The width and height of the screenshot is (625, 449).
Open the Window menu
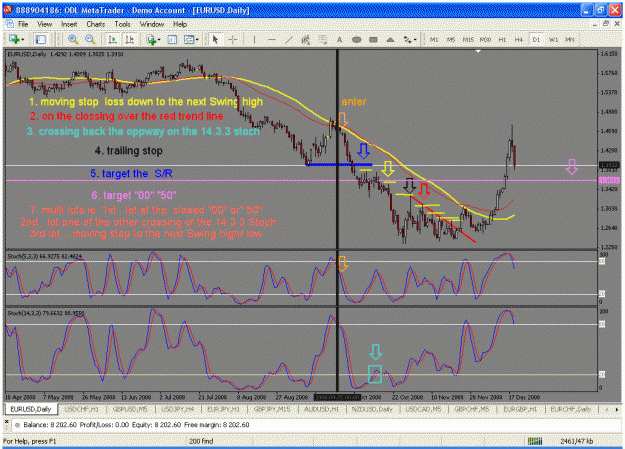pos(152,24)
